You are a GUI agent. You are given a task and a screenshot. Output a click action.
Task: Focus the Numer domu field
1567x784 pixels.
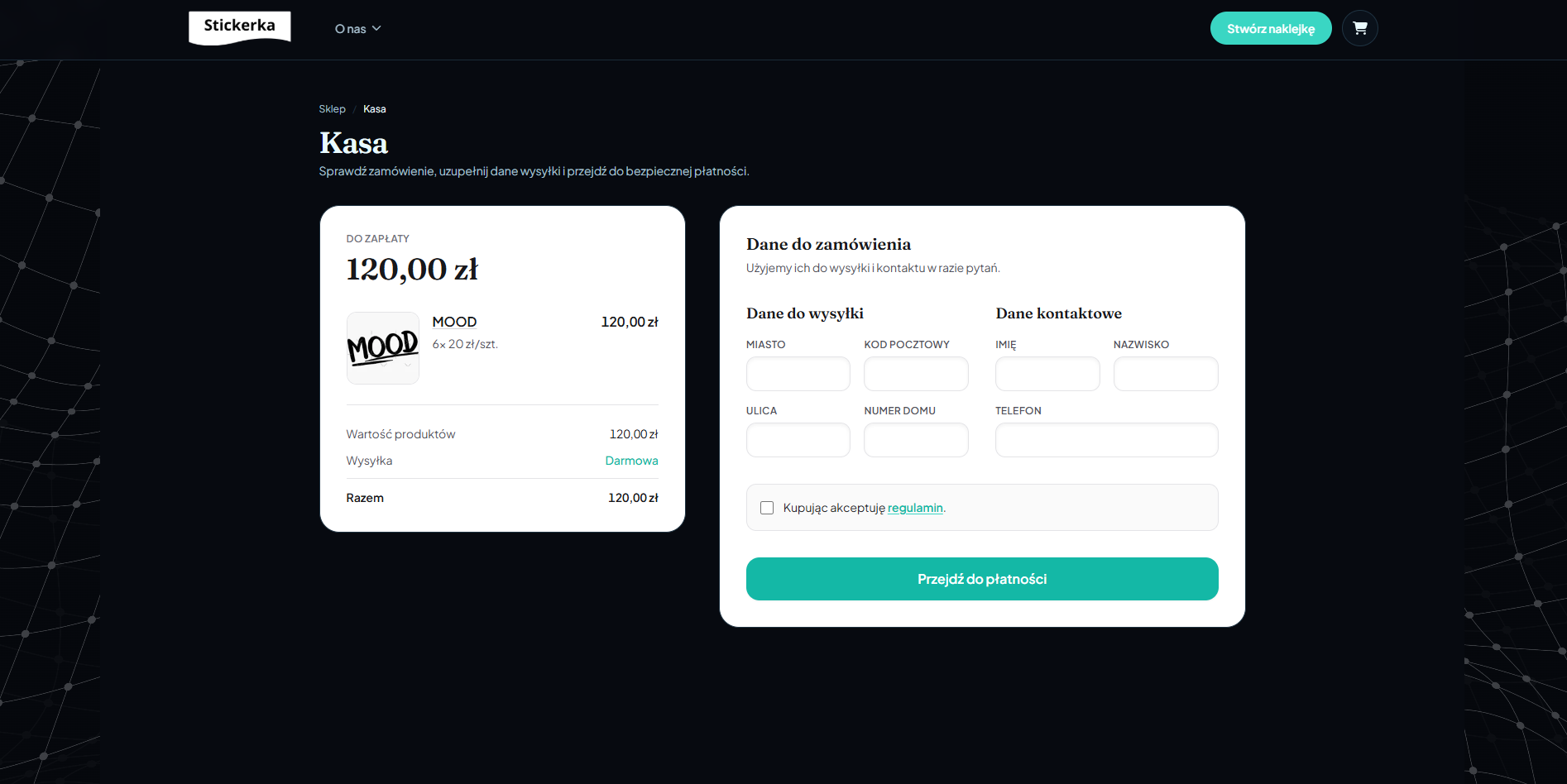[915, 440]
